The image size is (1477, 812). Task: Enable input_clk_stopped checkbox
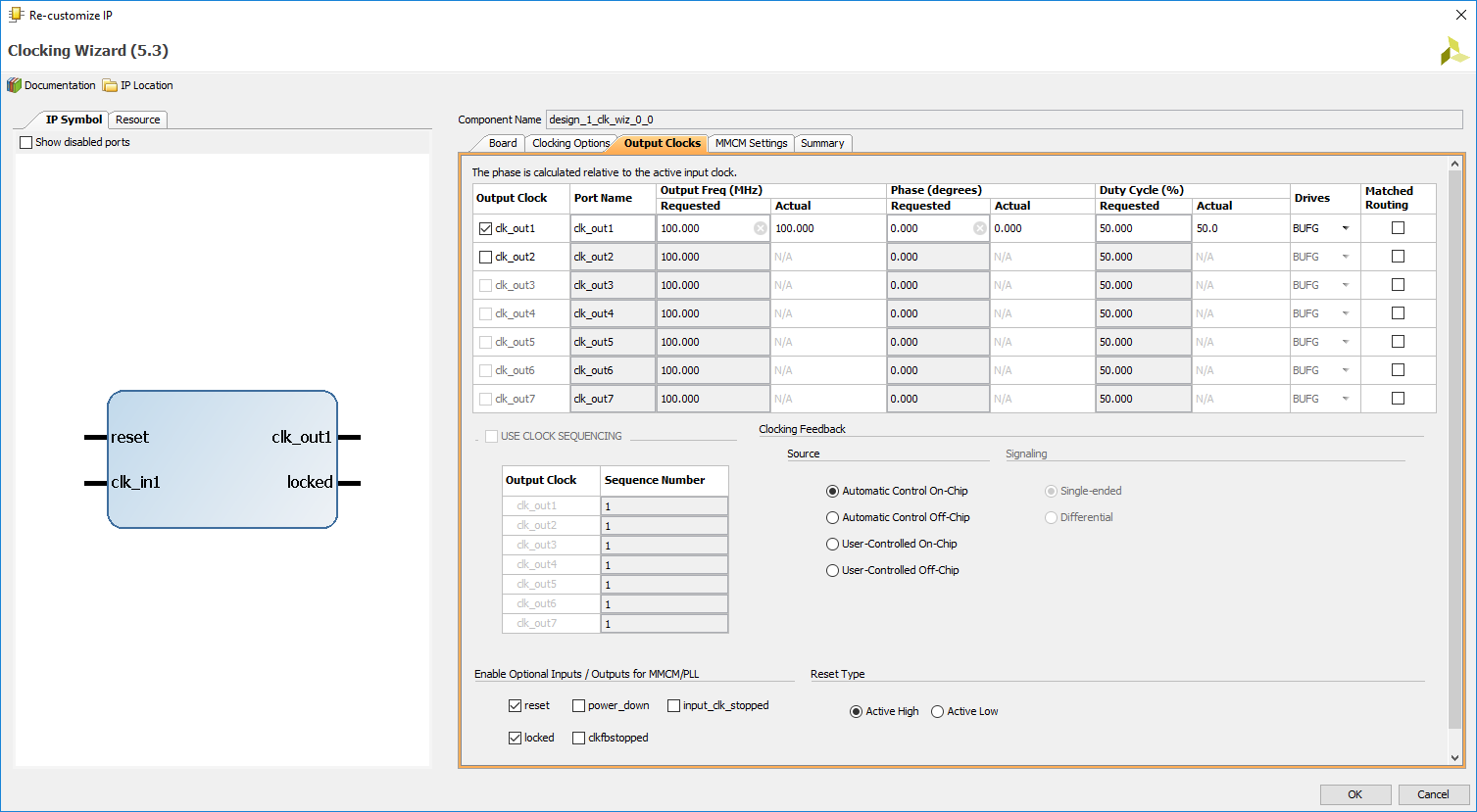673,705
